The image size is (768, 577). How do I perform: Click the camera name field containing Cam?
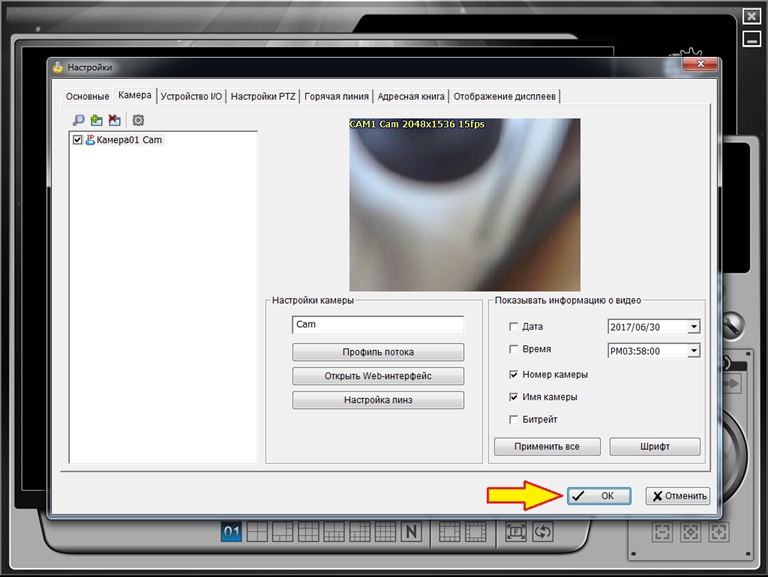click(x=378, y=325)
